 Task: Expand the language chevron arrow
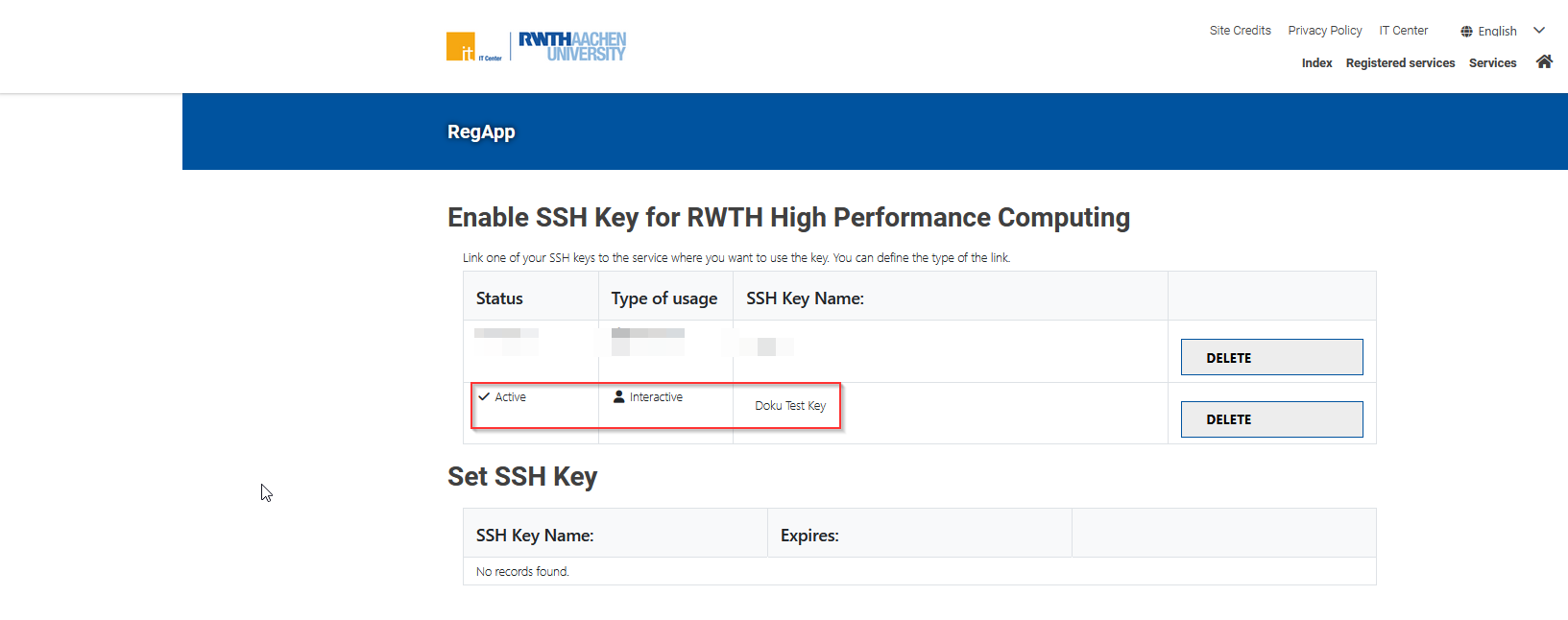(1539, 31)
